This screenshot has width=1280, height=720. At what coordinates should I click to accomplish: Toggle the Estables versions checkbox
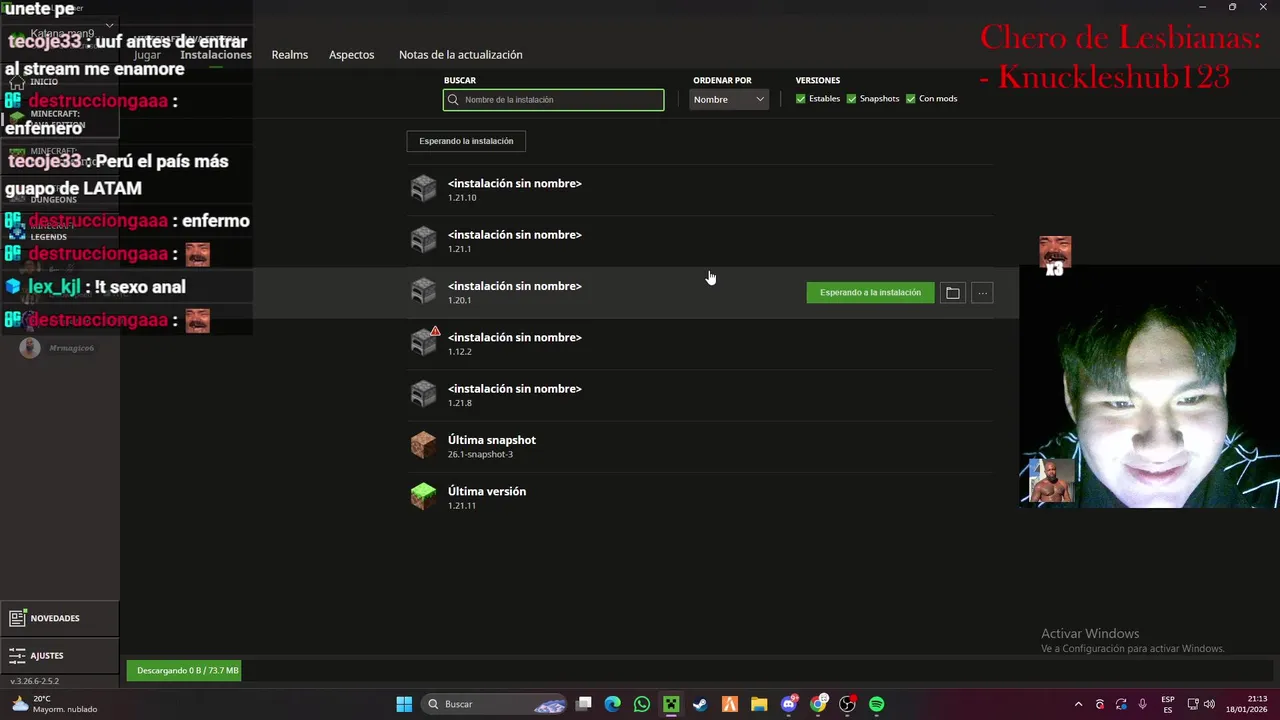coord(801,99)
